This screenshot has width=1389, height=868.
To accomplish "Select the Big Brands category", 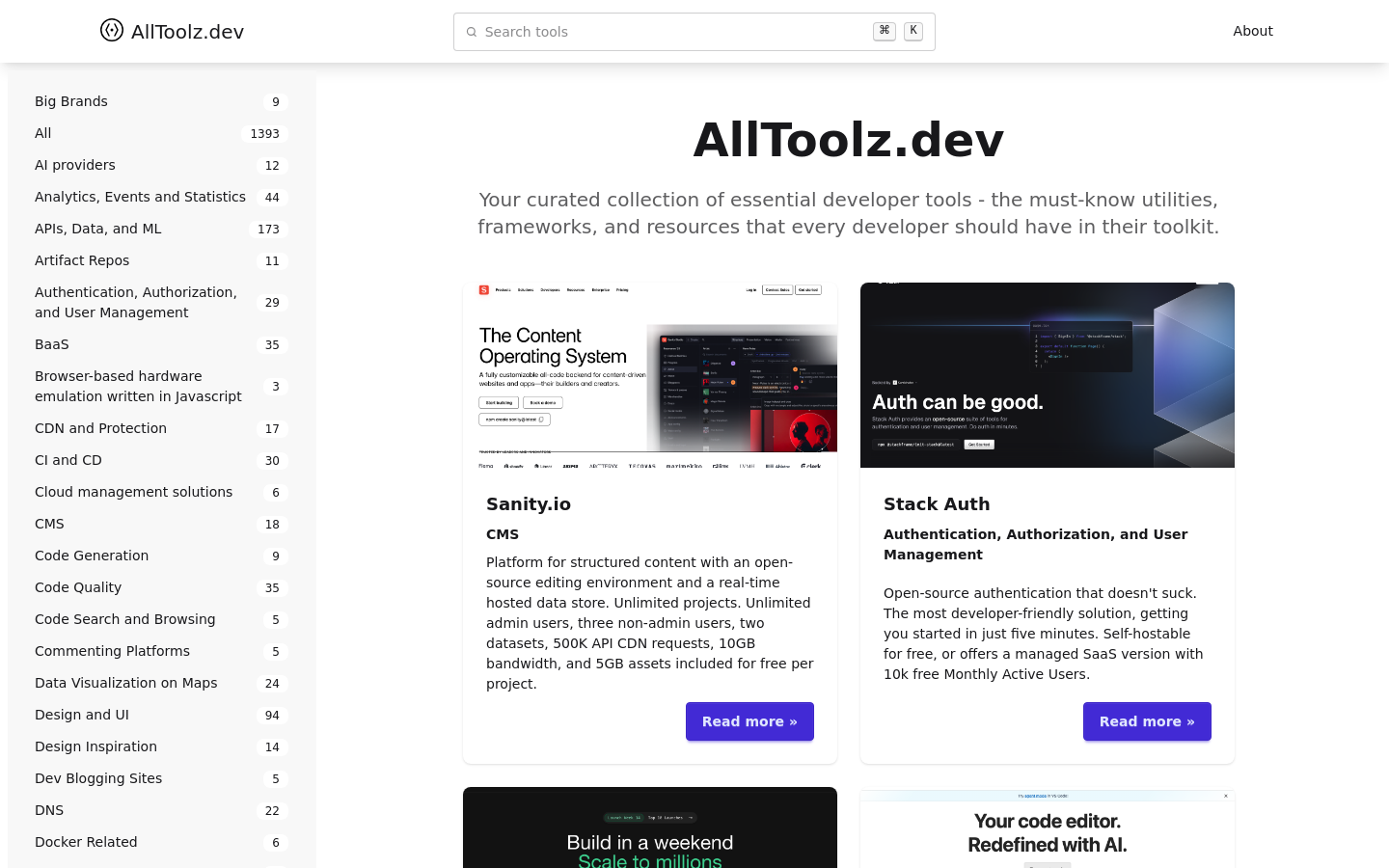I will 162,101.
